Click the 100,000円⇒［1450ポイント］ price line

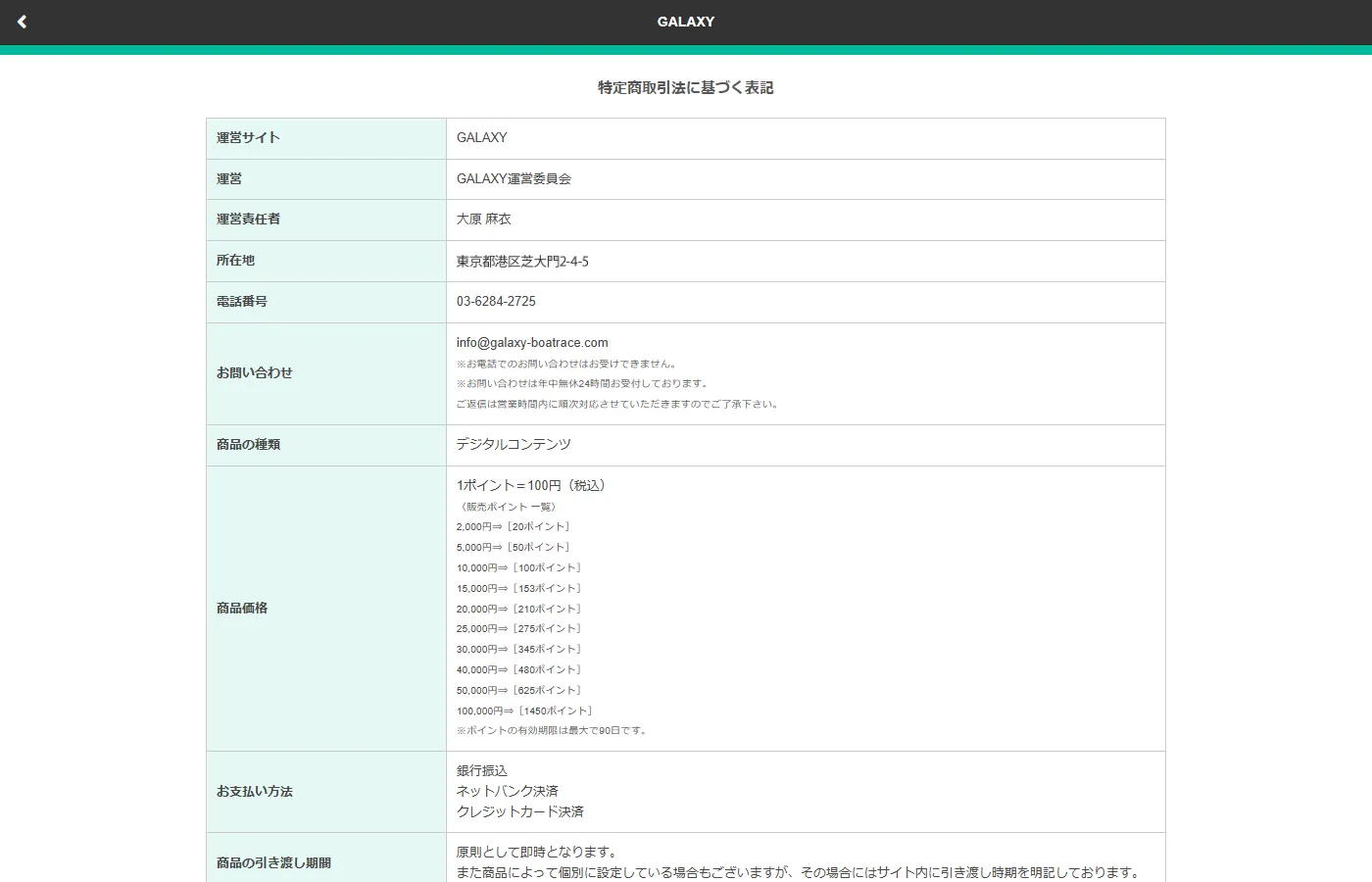point(525,711)
